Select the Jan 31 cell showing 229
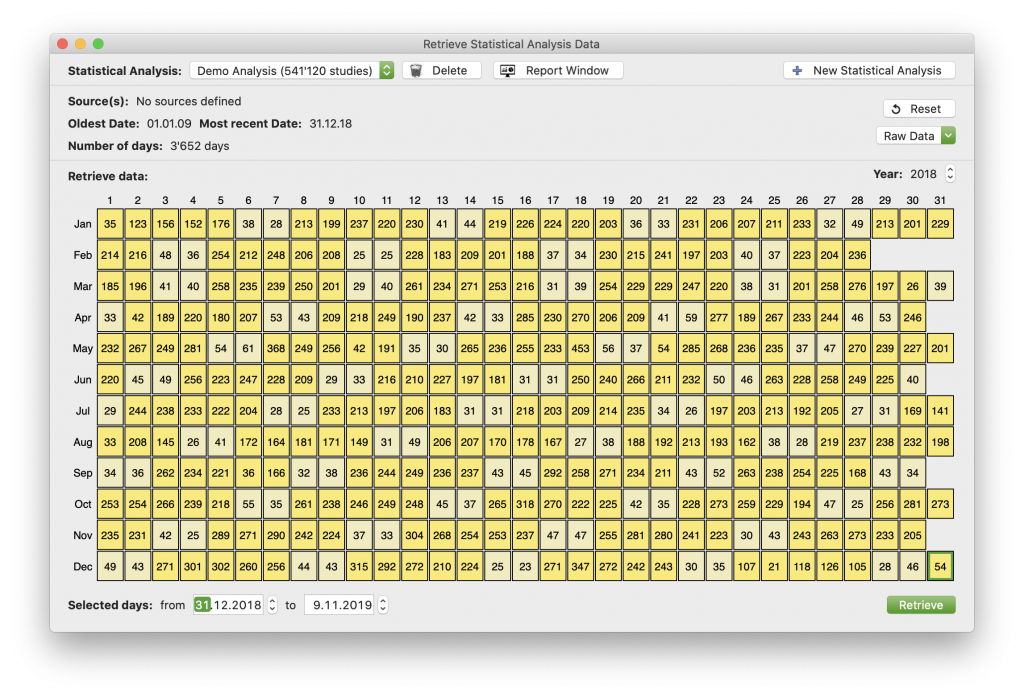 pos(940,224)
